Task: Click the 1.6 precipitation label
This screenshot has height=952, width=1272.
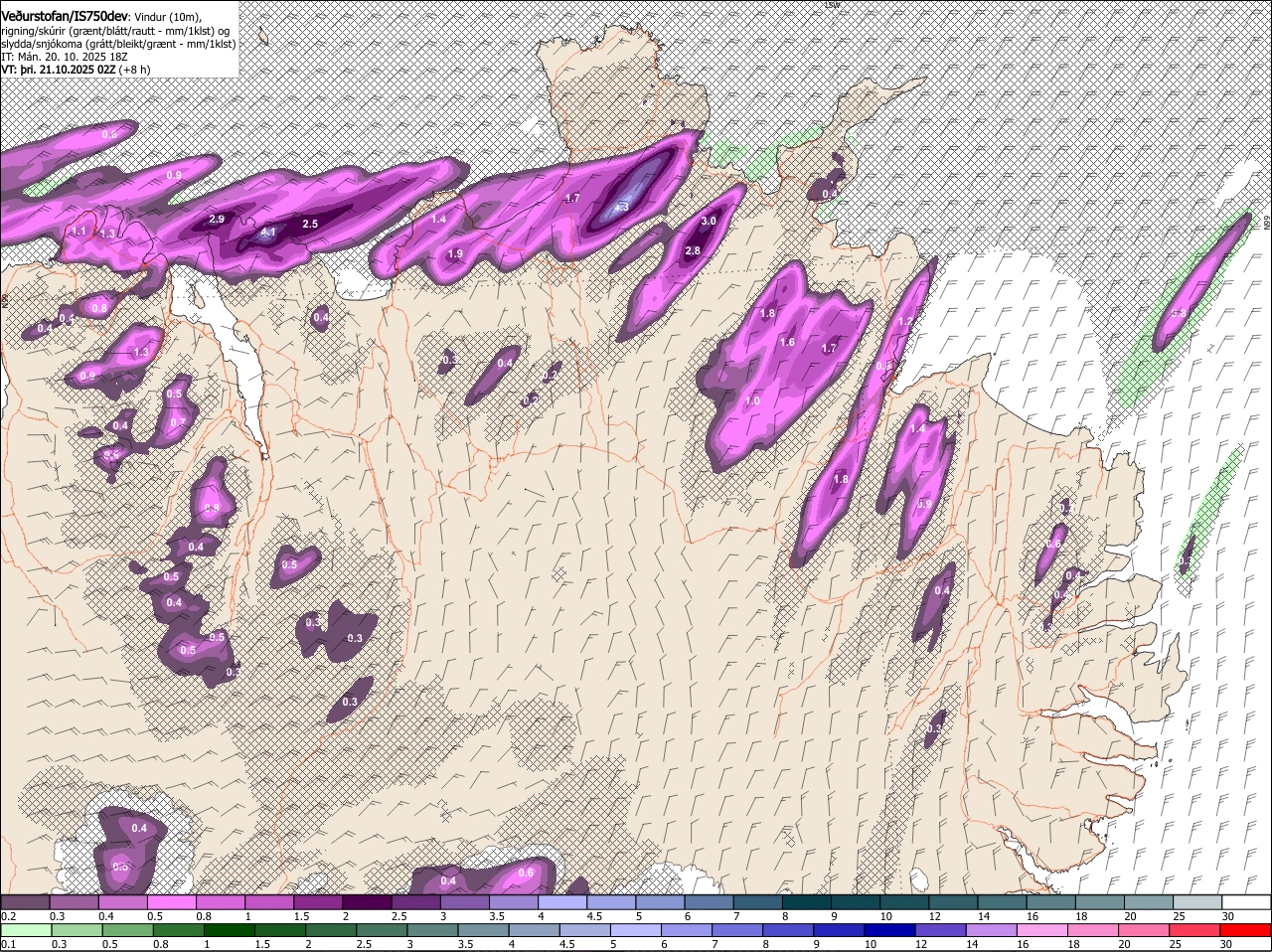Action: (787, 343)
